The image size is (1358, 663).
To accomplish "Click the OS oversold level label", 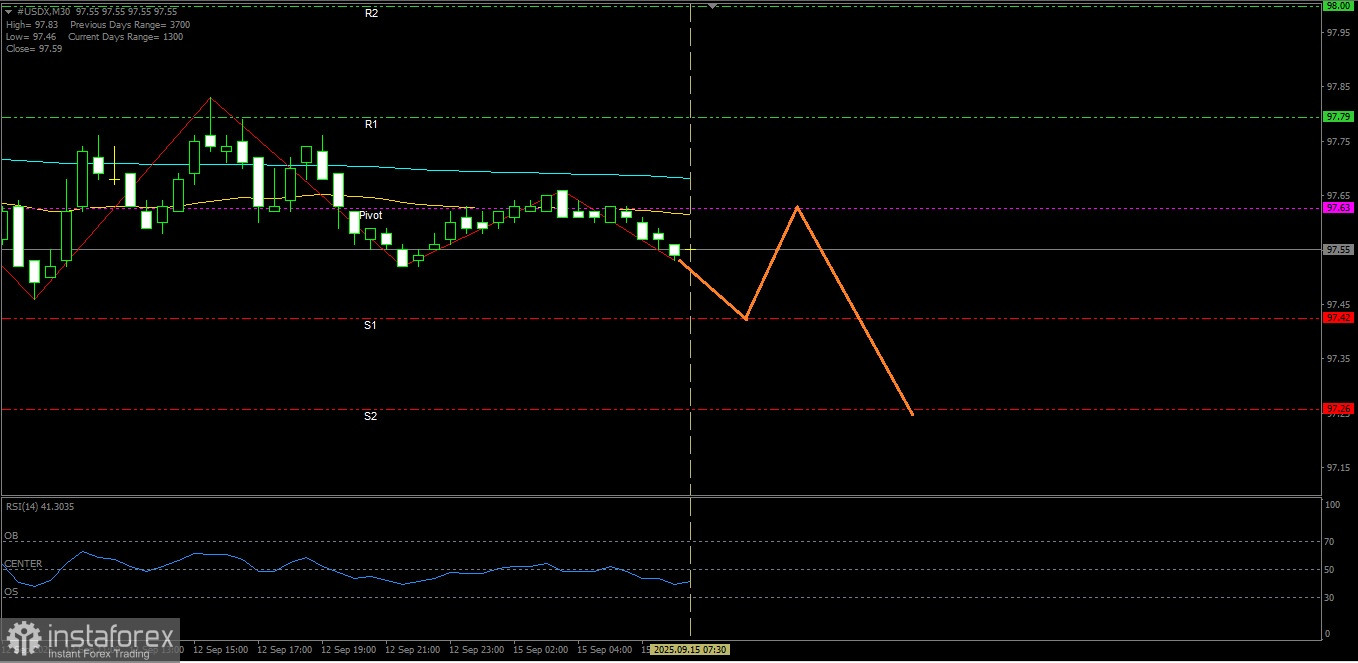I will click(11, 592).
